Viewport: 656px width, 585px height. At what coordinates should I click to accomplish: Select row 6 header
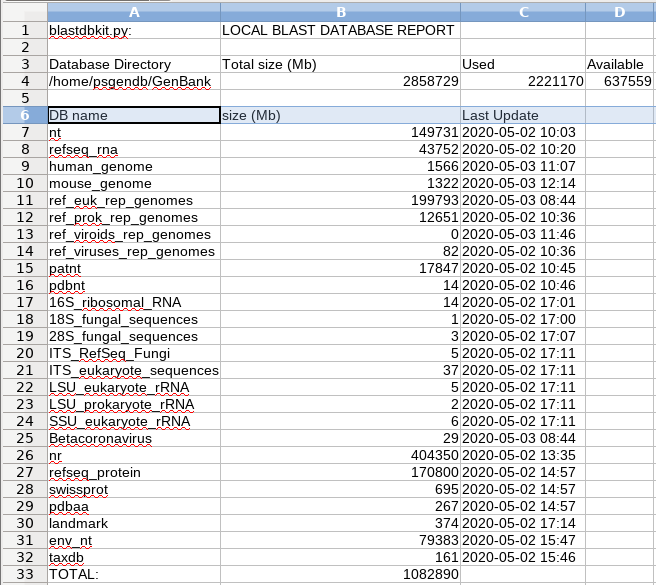(x=22, y=115)
